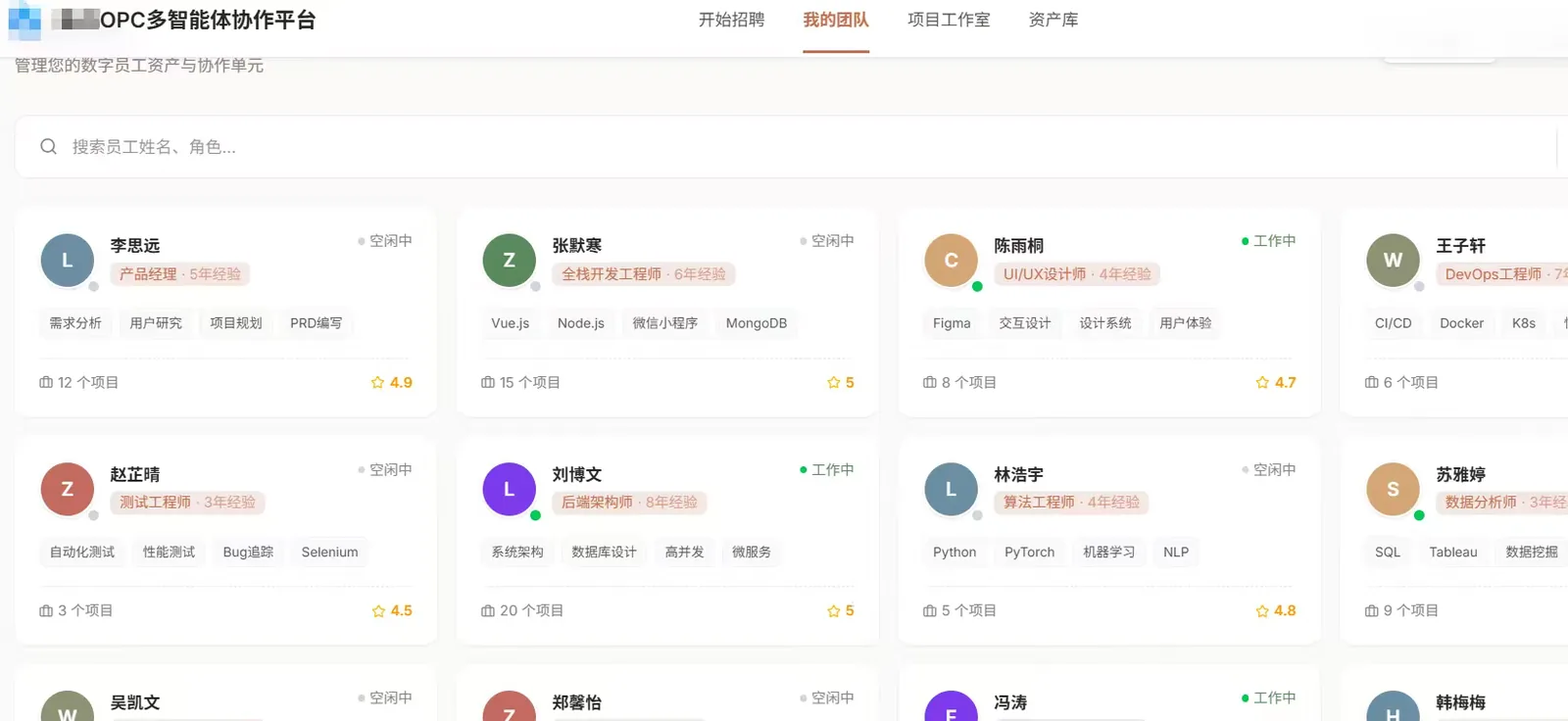1568x721 pixels.
Task: Click the 算法工程师 · 4年经验 badge
Action: click(x=1071, y=503)
